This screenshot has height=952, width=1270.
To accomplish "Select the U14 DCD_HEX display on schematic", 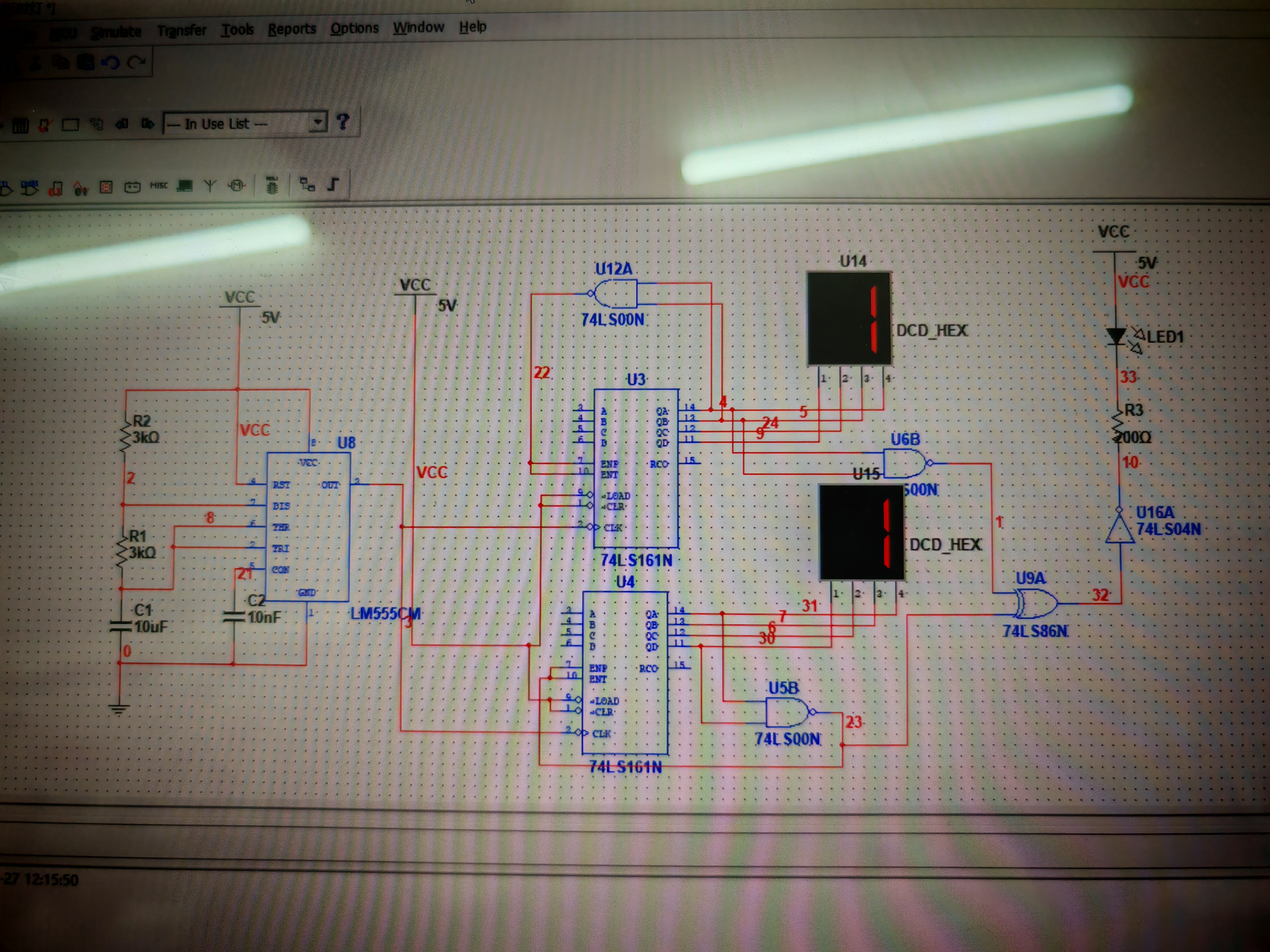I will pos(849,319).
